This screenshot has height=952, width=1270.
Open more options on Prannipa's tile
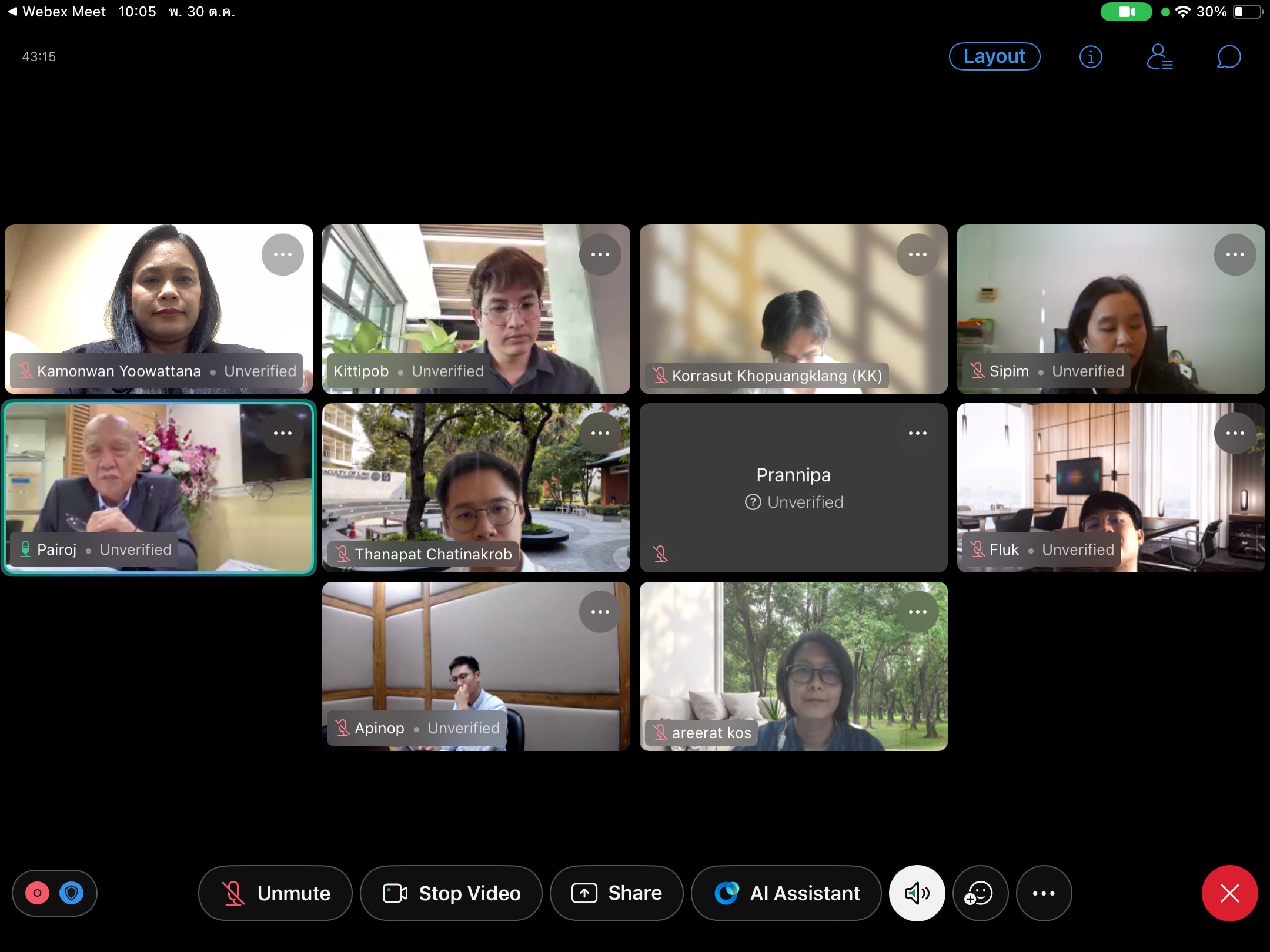click(917, 433)
